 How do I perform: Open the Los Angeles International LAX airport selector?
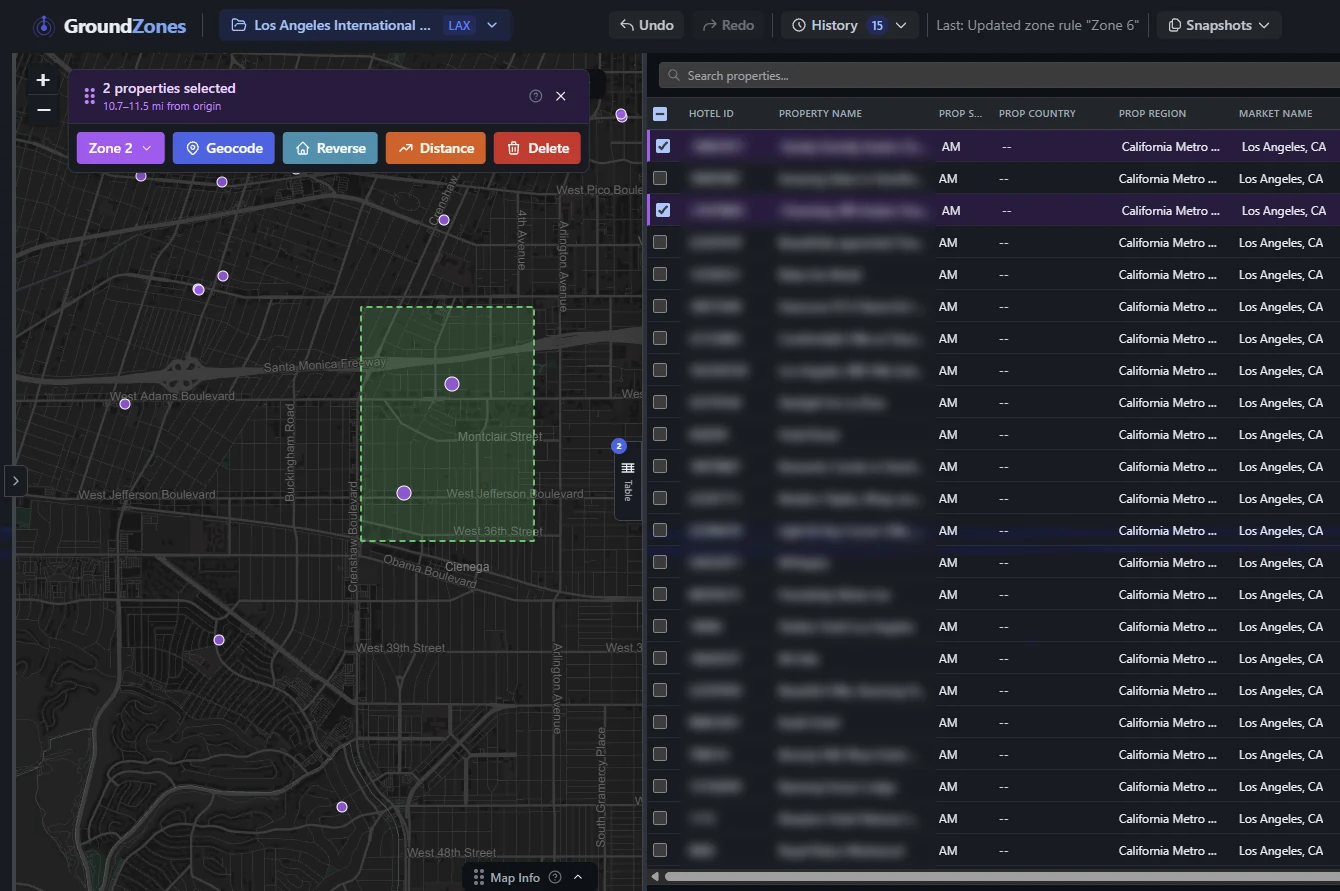(x=365, y=25)
